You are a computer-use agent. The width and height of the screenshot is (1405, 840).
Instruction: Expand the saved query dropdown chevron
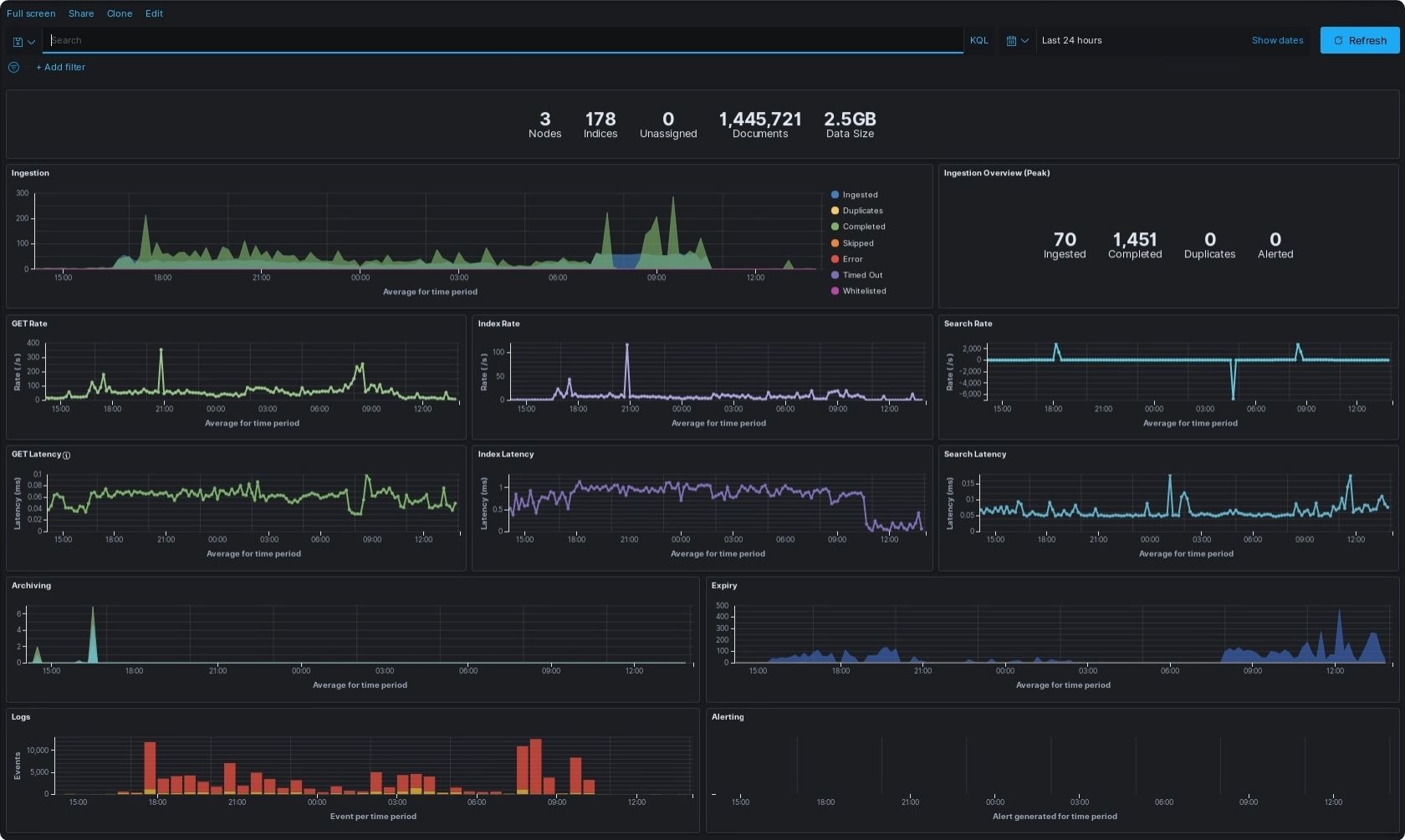32,42
